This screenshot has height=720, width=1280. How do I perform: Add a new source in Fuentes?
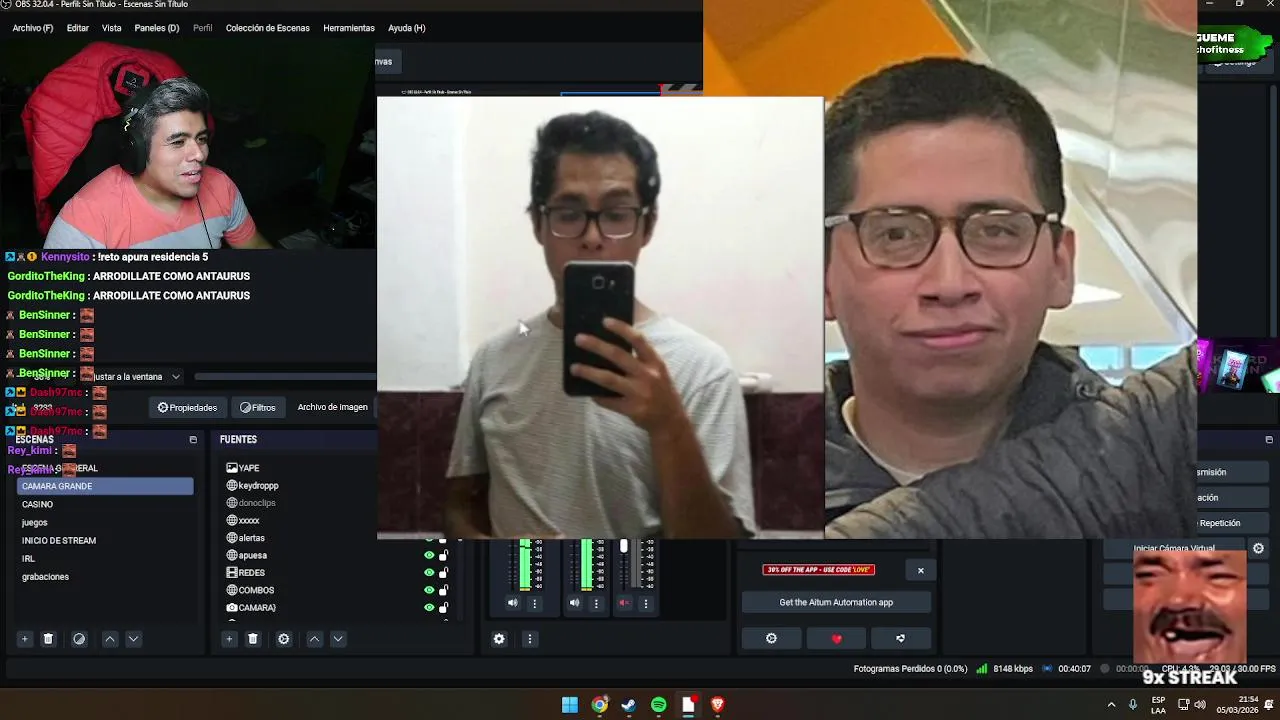[229, 639]
